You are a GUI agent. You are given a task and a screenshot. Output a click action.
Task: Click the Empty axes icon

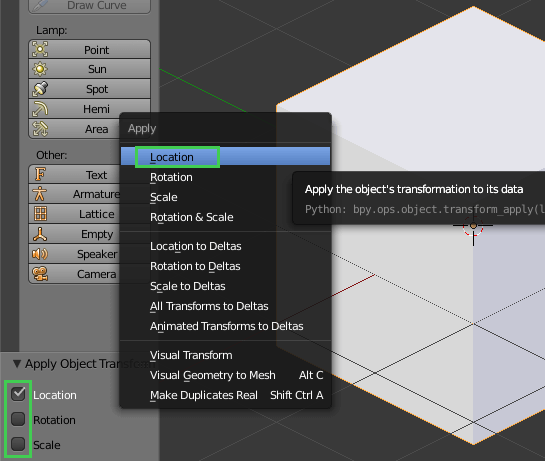[40, 234]
